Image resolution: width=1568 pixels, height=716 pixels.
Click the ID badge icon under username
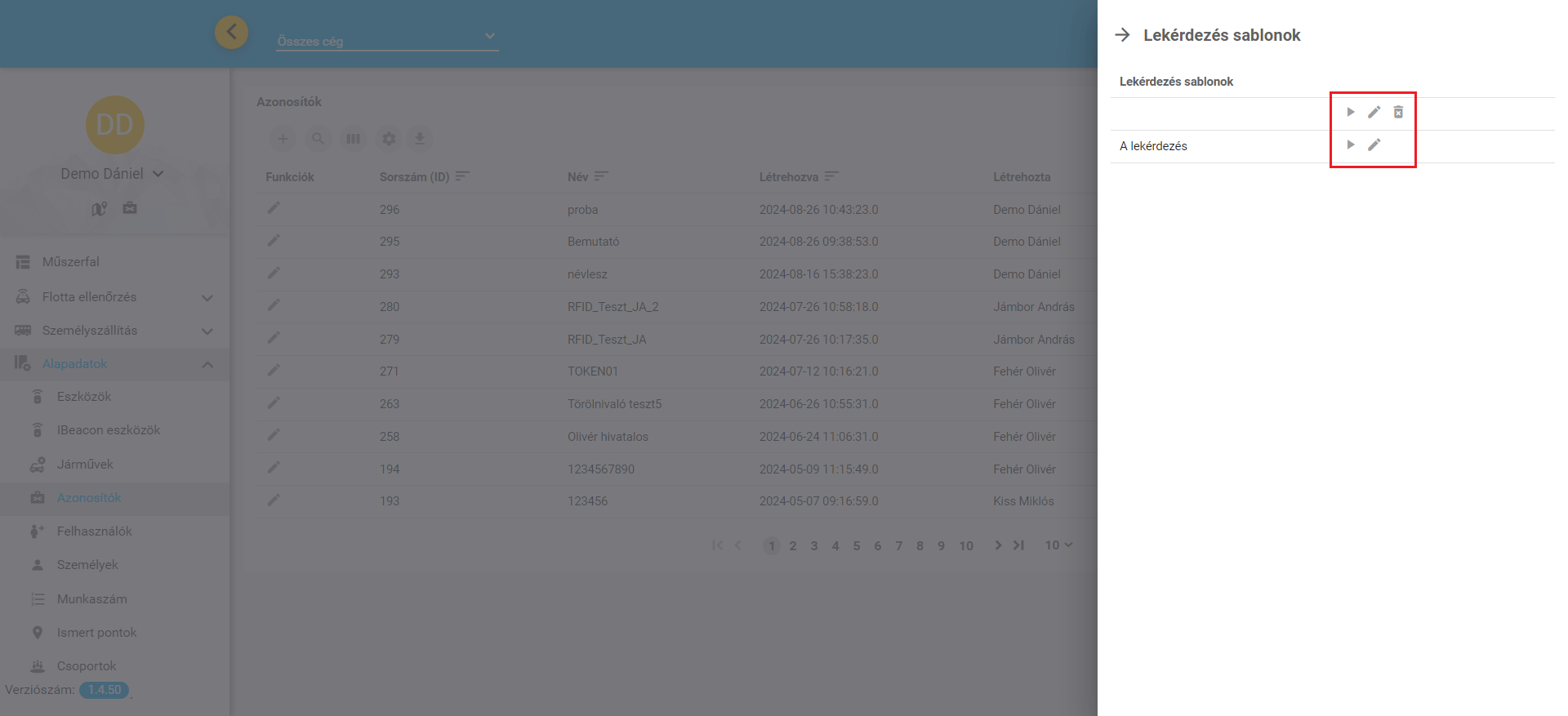pyautogui.click(x=130, y=208)
